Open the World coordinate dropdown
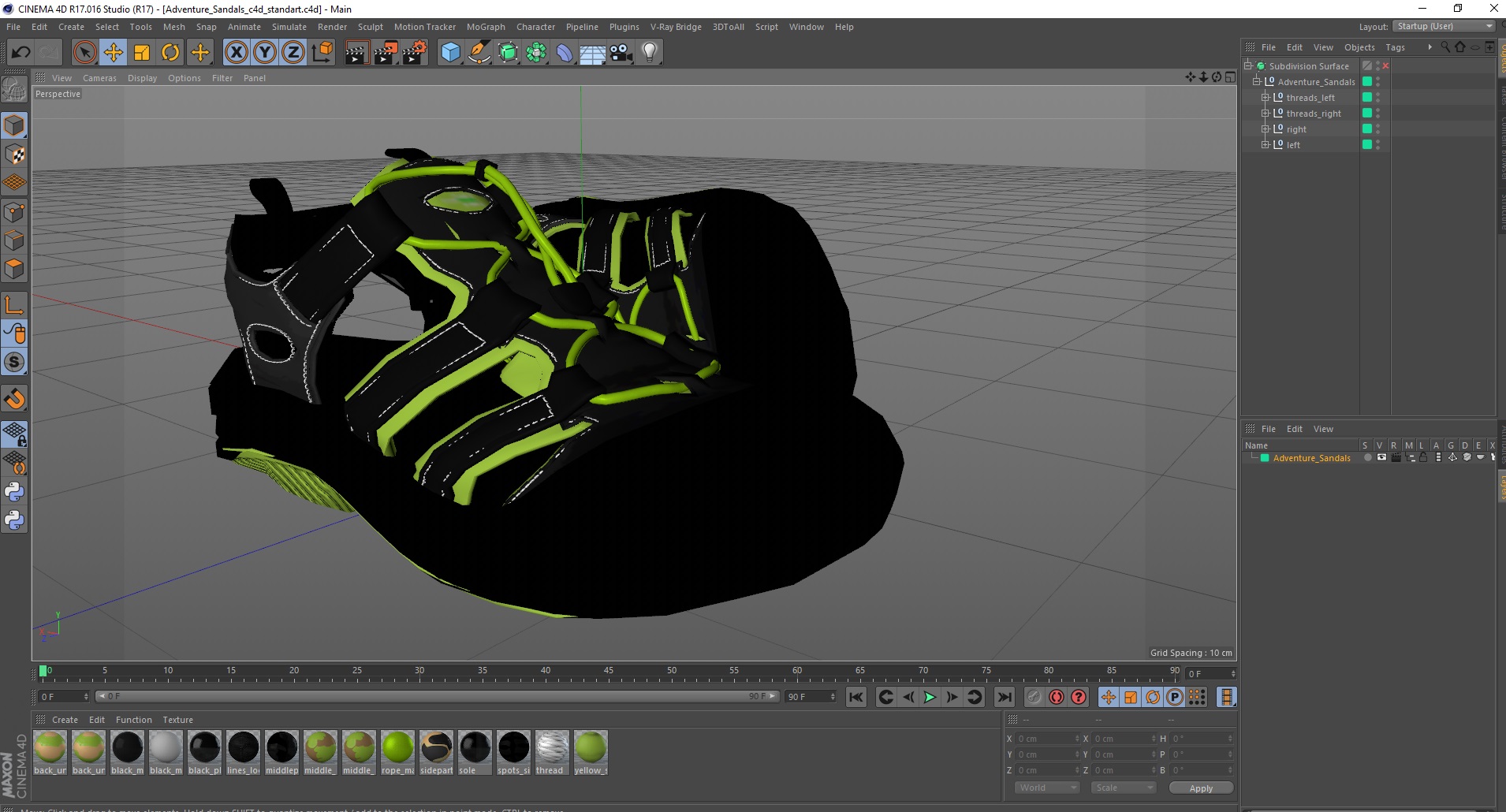Screen dimensions: 1506x812 click(x=1047, y=788)
